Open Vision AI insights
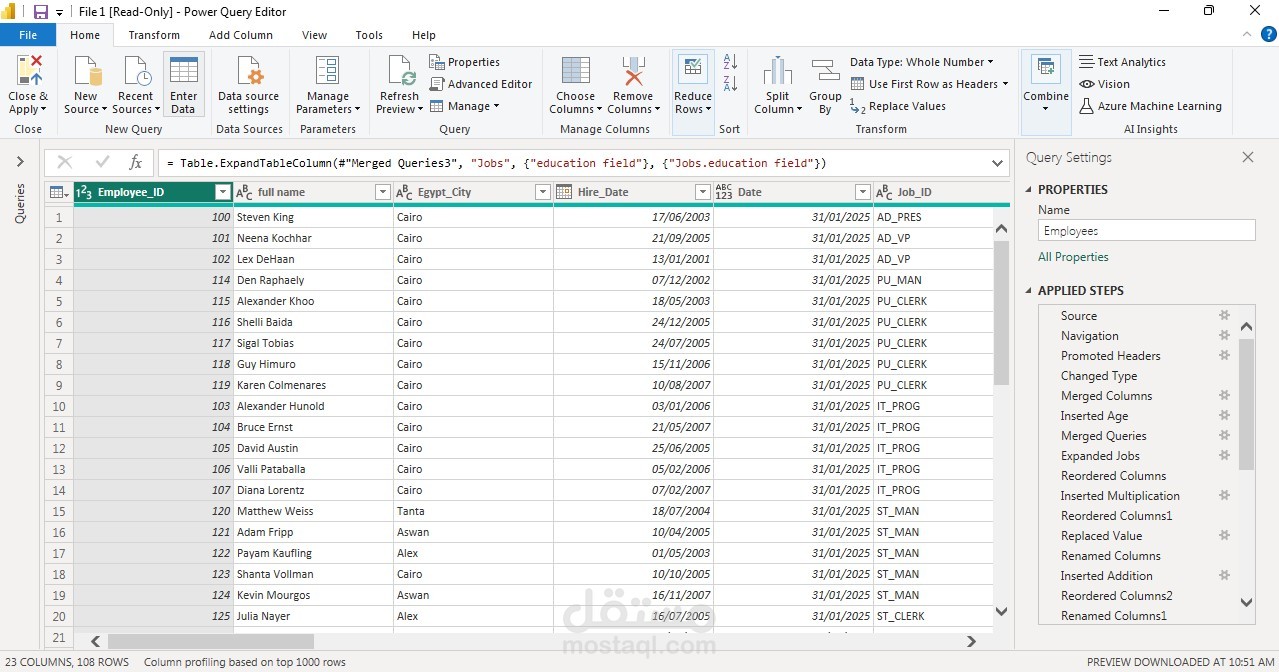Viewport: 1279px width, 672px height. pos(1104,84)
